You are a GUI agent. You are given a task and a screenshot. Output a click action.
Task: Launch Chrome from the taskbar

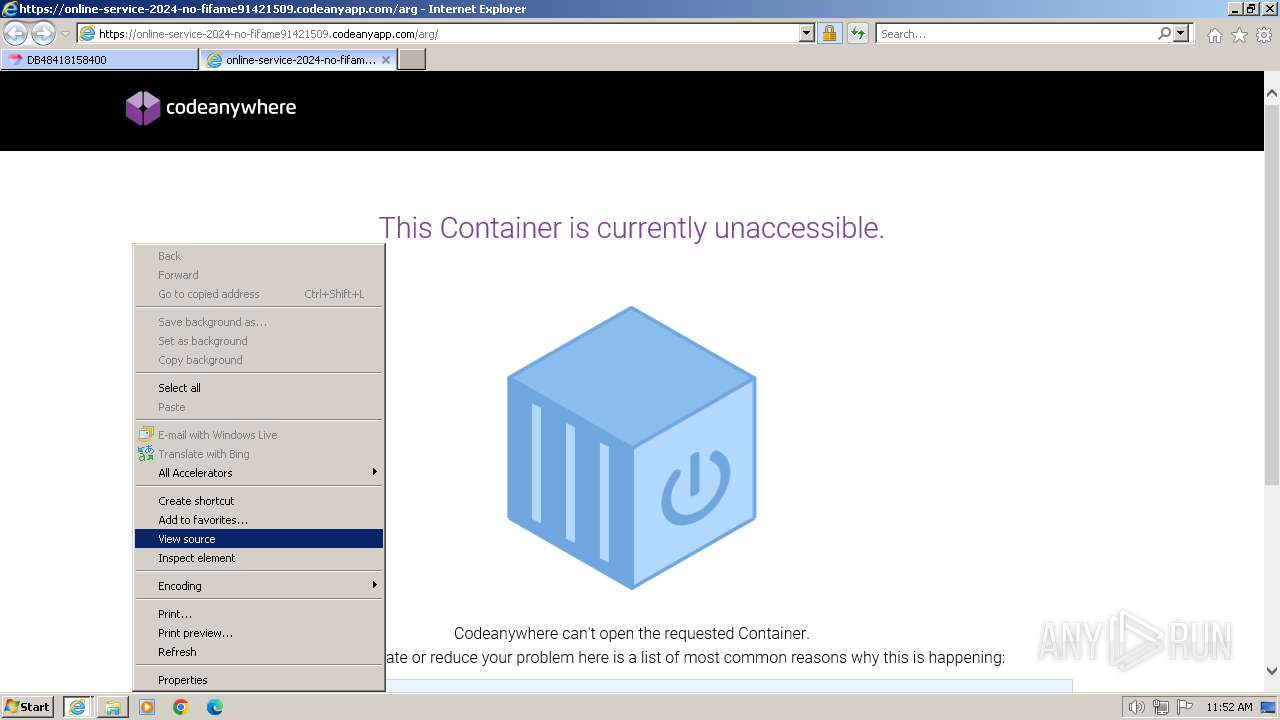click(x=181, y=707)
